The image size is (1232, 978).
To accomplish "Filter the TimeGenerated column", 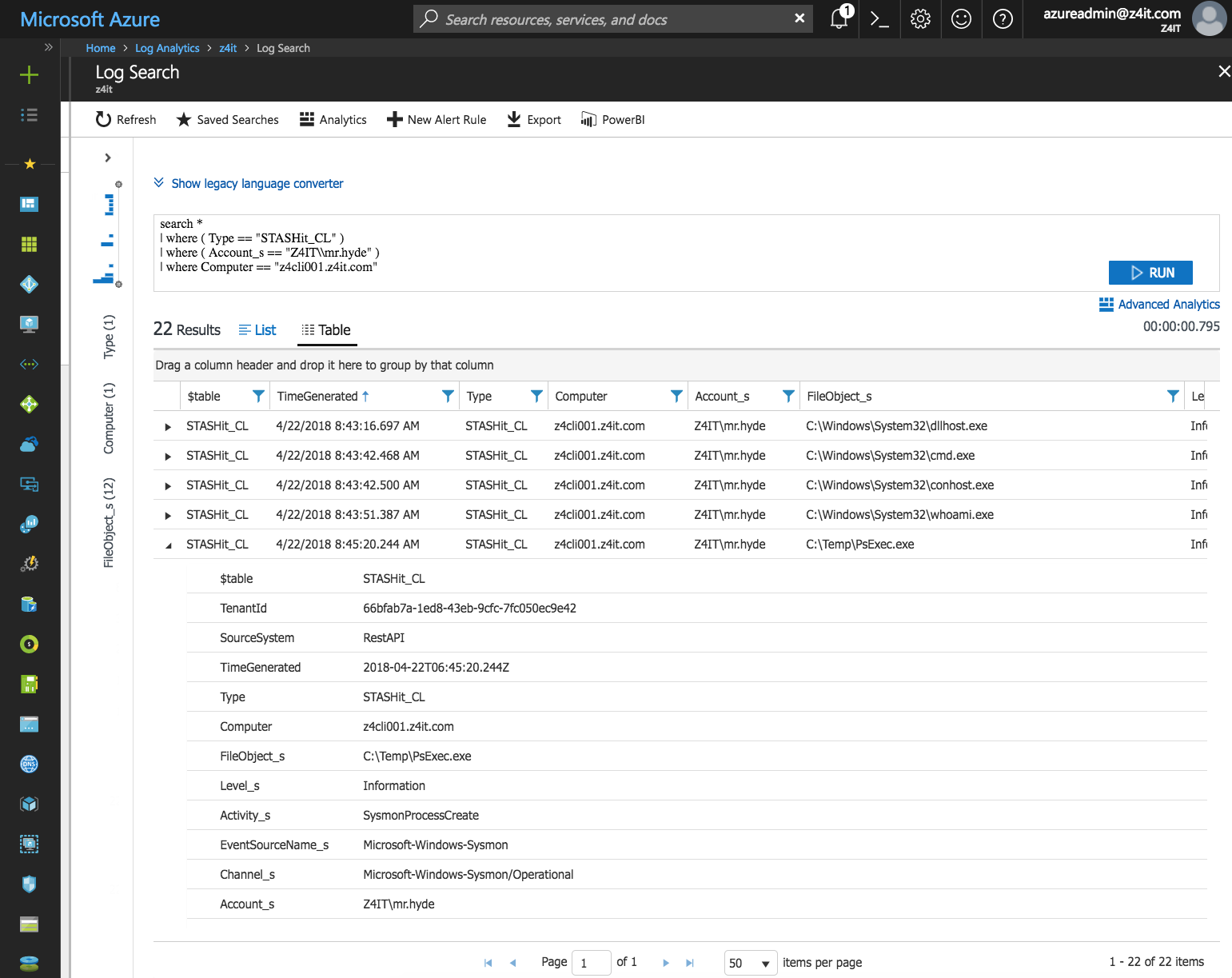I will [448, 396].
